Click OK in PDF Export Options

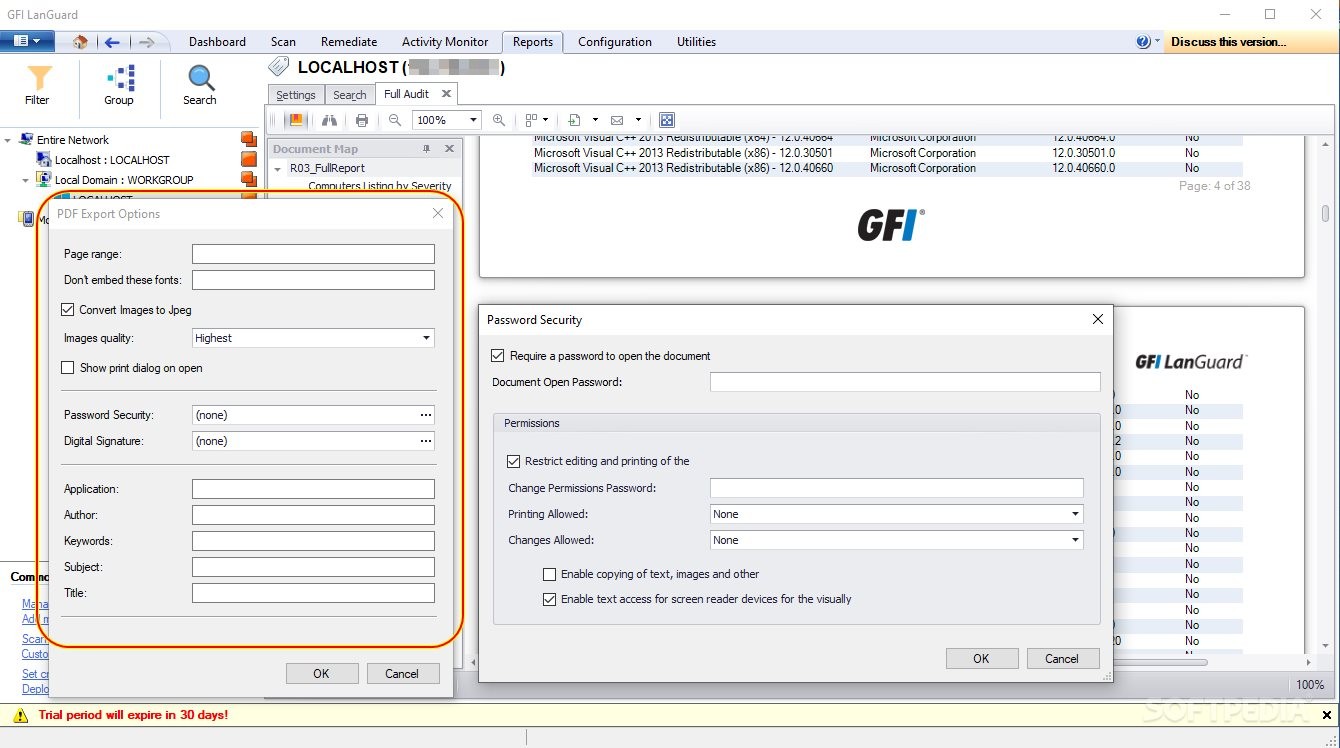(x=322, y=673)
